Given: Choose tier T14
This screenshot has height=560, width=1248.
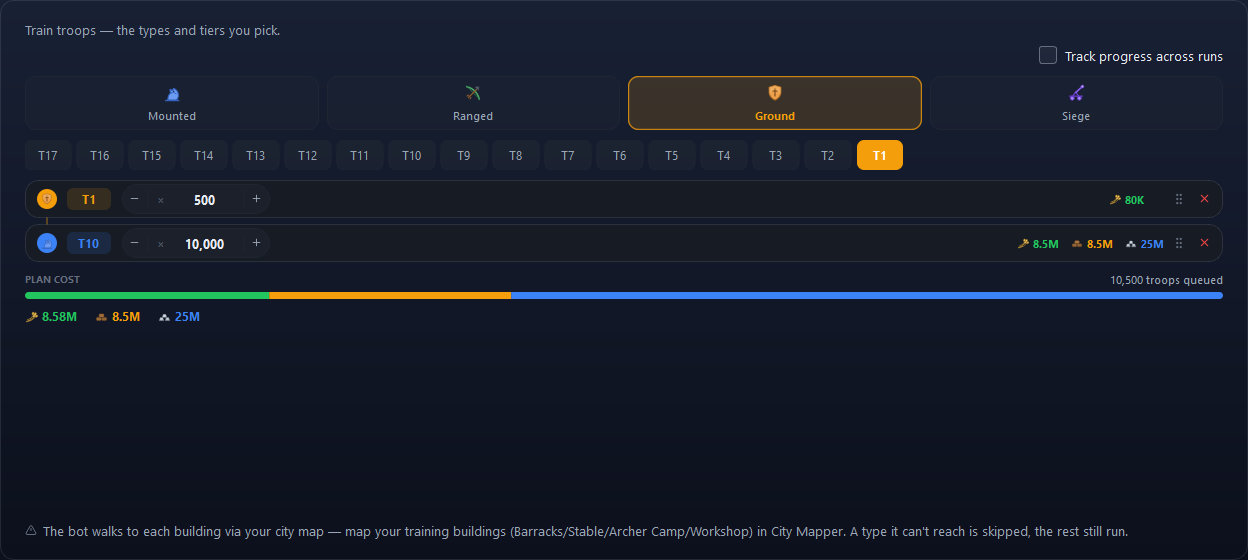Looking at the screenshot, I should (204, 155).
